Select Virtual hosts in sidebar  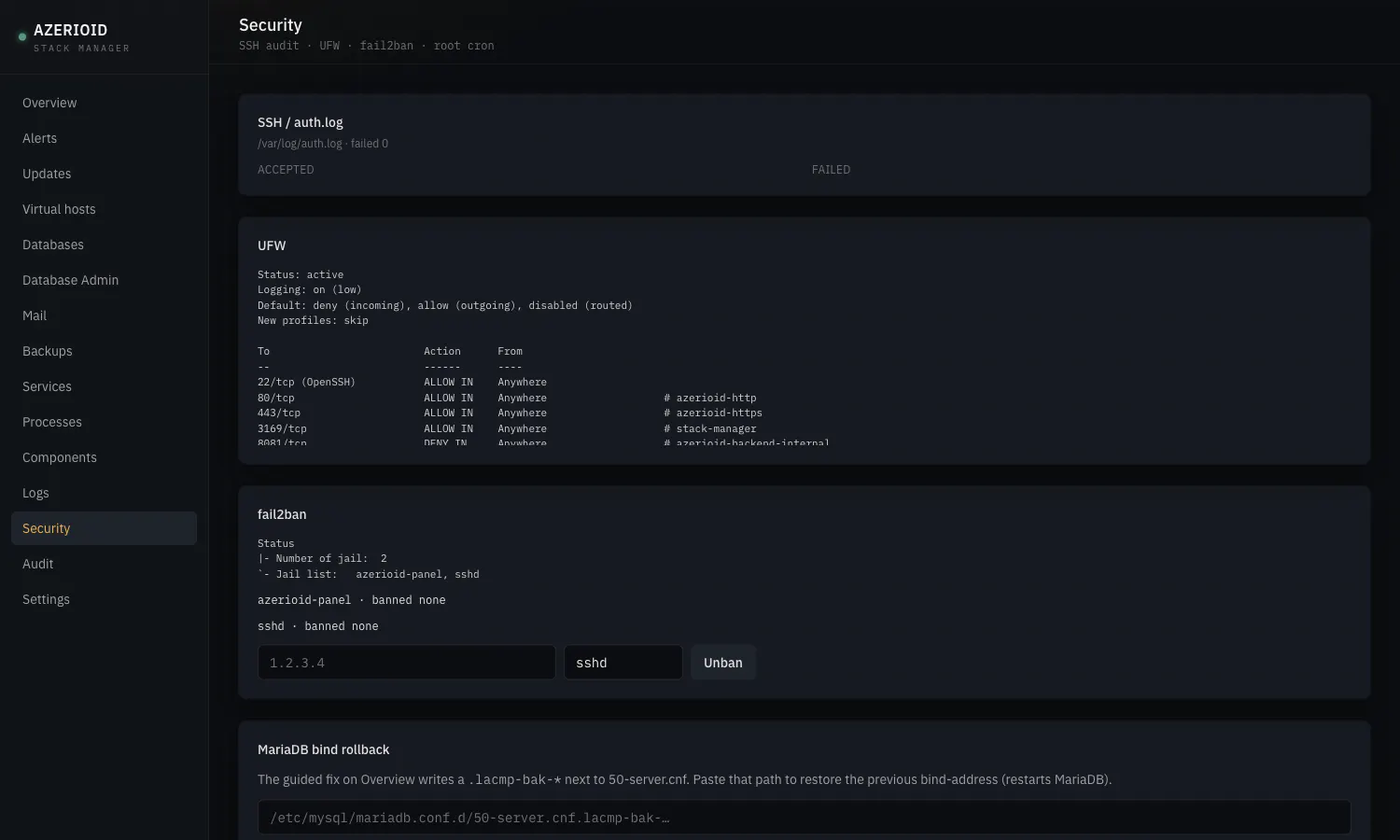point(104,209)
